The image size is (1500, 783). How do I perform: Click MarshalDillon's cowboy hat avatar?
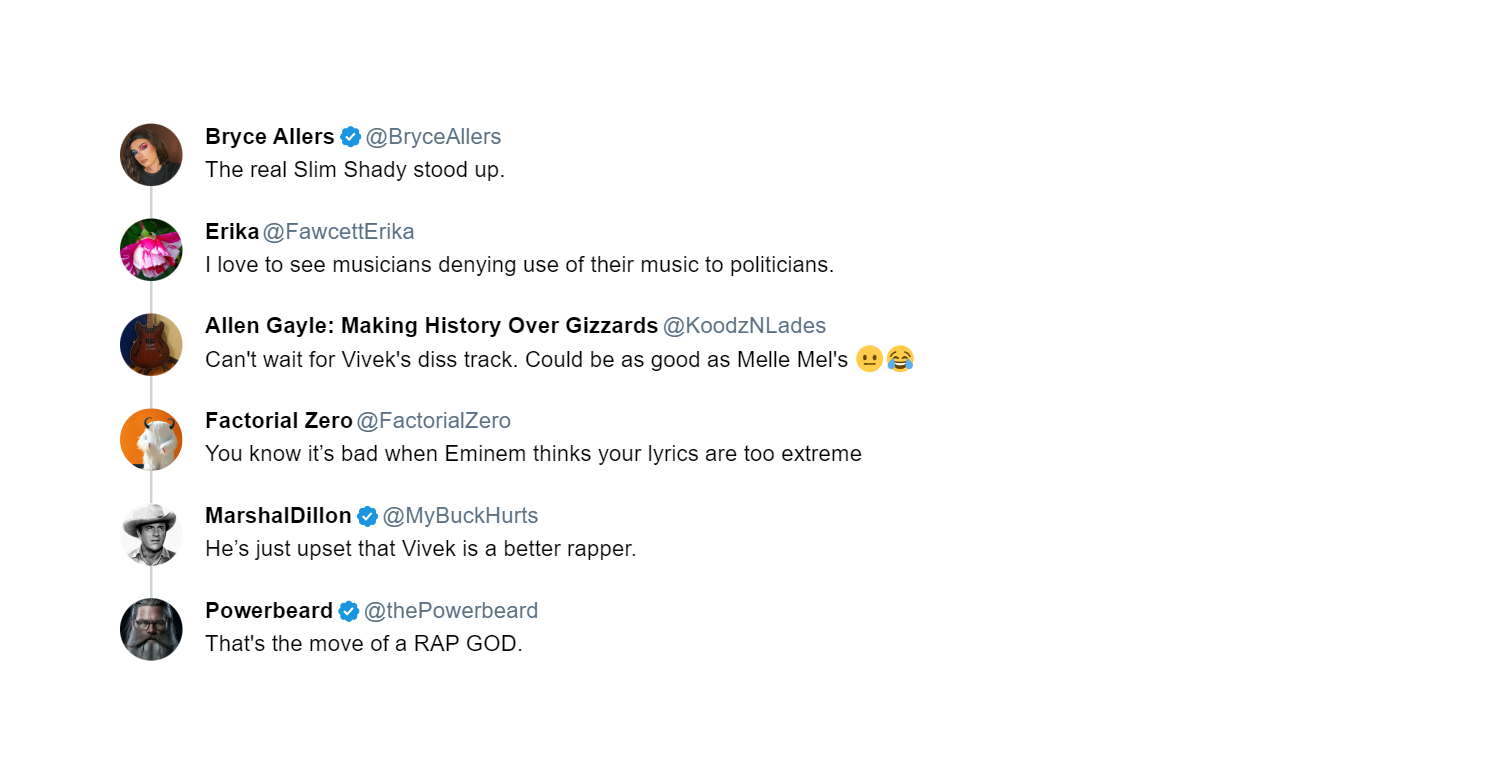151,535
